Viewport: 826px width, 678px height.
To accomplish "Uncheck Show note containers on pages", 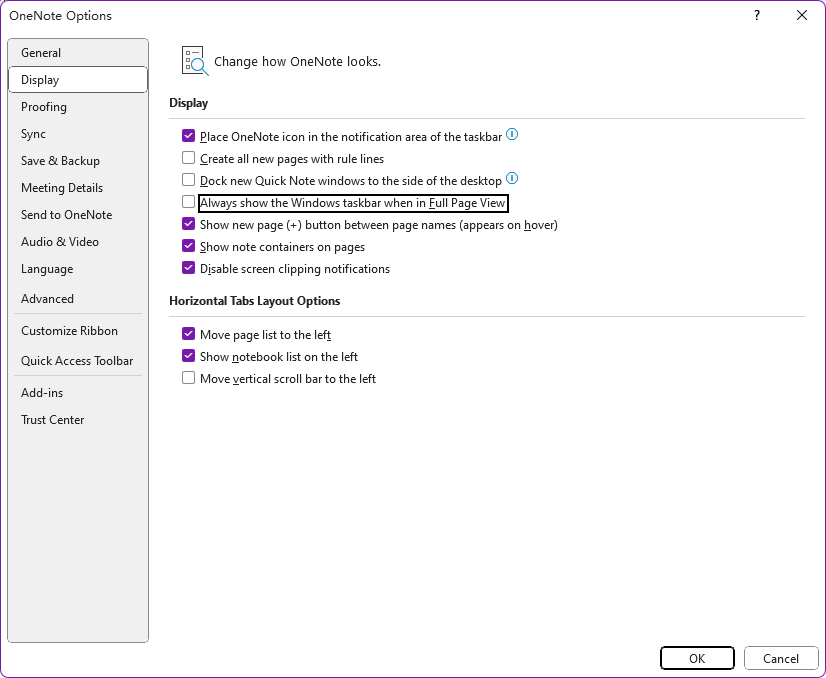I will 188,246.
